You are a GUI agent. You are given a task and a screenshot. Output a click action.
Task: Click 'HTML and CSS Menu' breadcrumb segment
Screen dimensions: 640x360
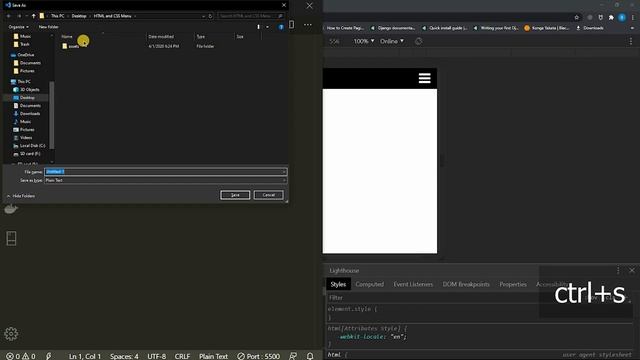[113, 16]
